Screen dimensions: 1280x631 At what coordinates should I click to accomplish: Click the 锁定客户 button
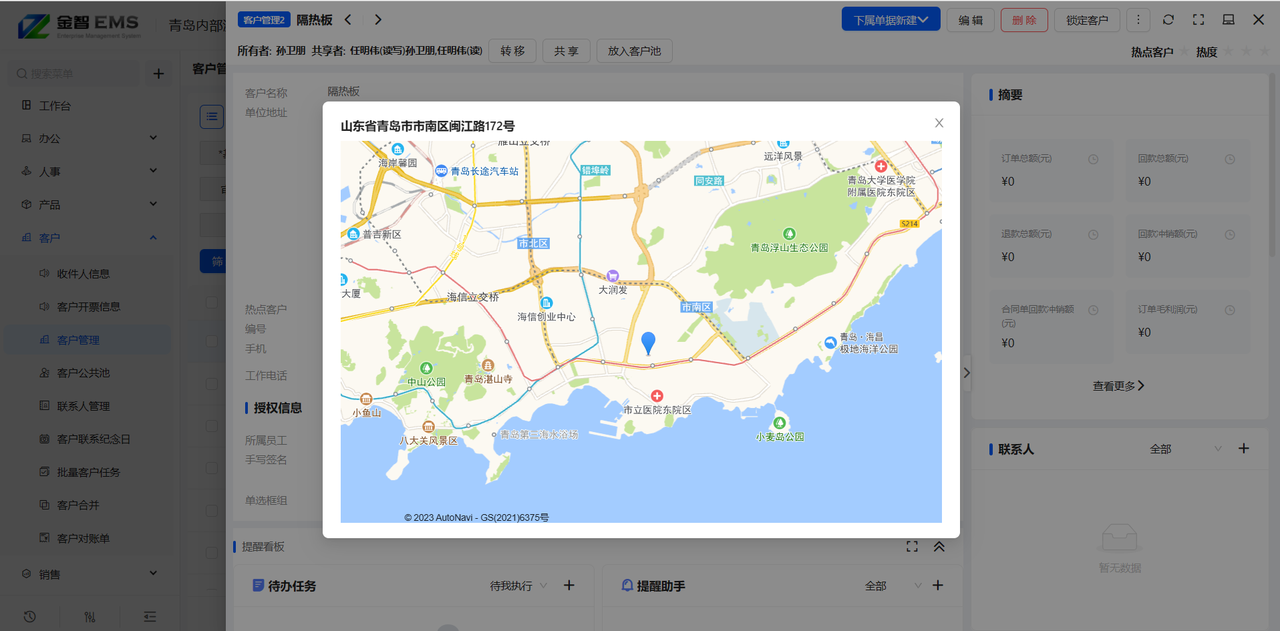[x=1087, y=20]
